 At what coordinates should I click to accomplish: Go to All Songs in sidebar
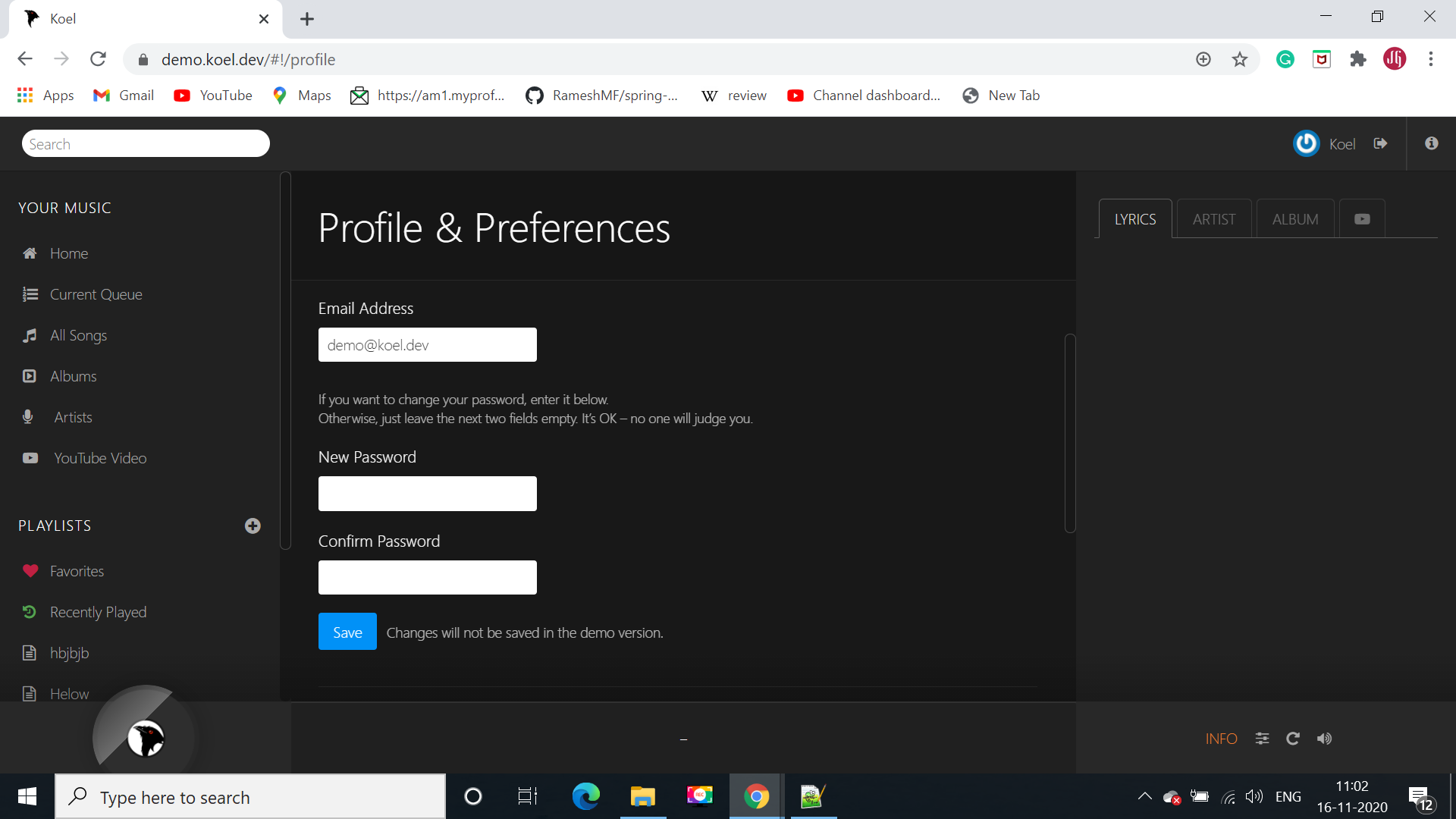(78, 335)
